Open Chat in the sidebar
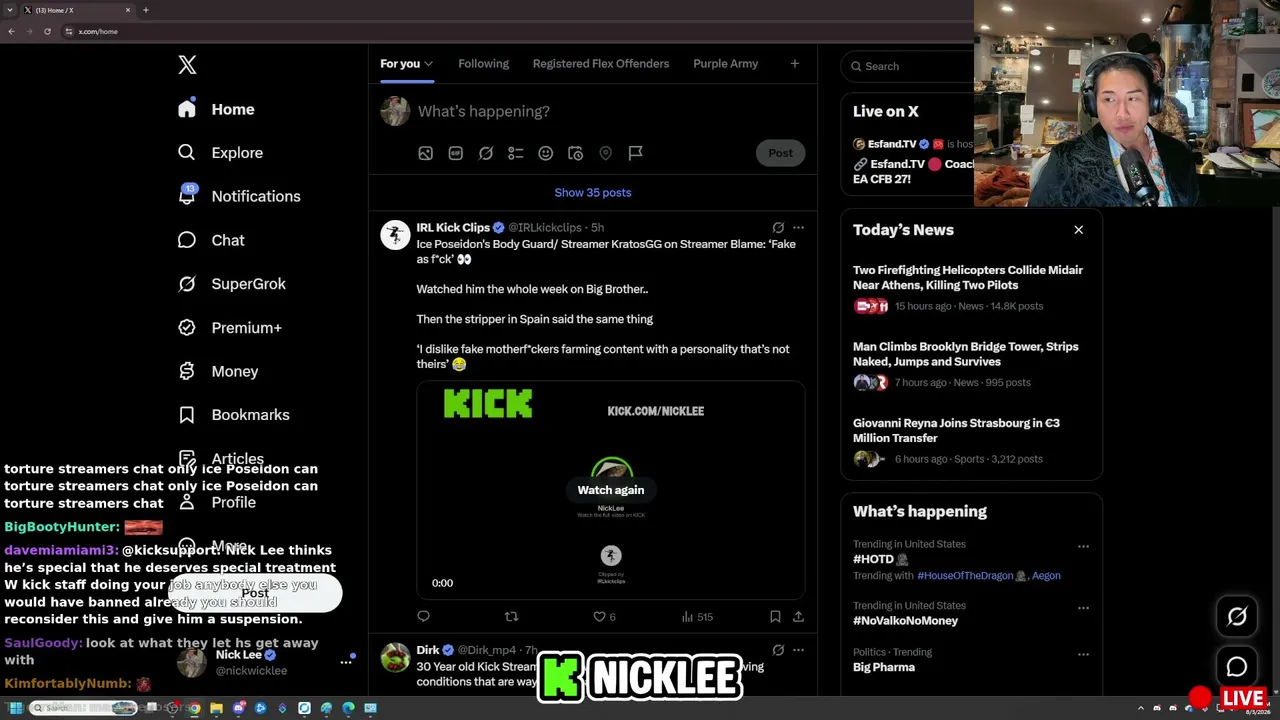 point(211,240)
